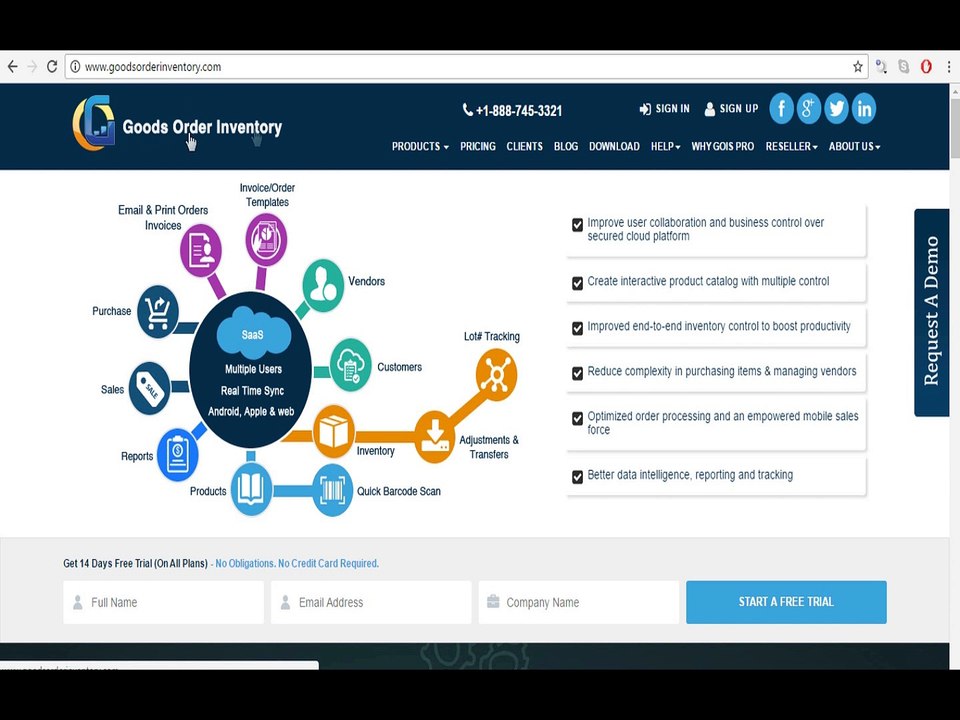Click the Opera extension icon in toolbar
This screenshot has width=960, height=720.
click(x=926, y=66)
